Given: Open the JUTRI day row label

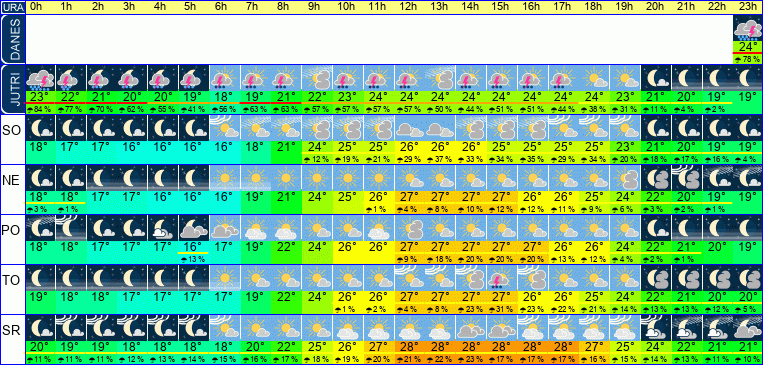Looking at the screenshot, I should 13,89.
